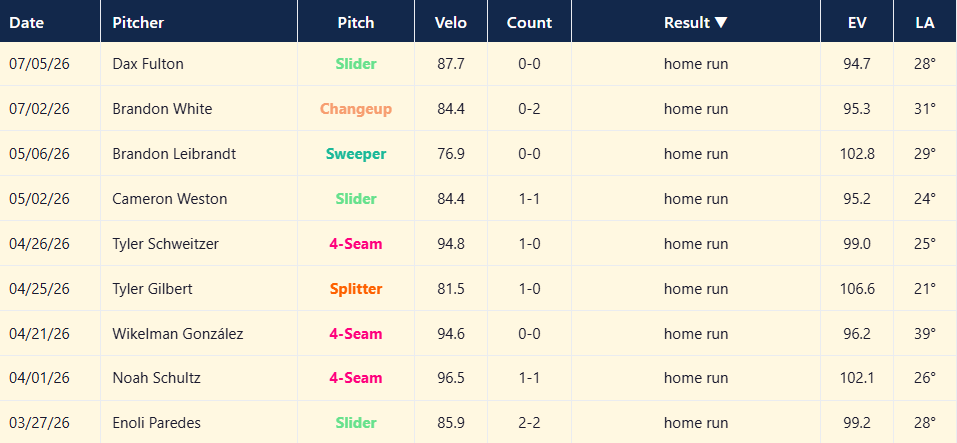
Task: Sort table by EV column header
Action: pyautogui.click(x=856, y=23)
